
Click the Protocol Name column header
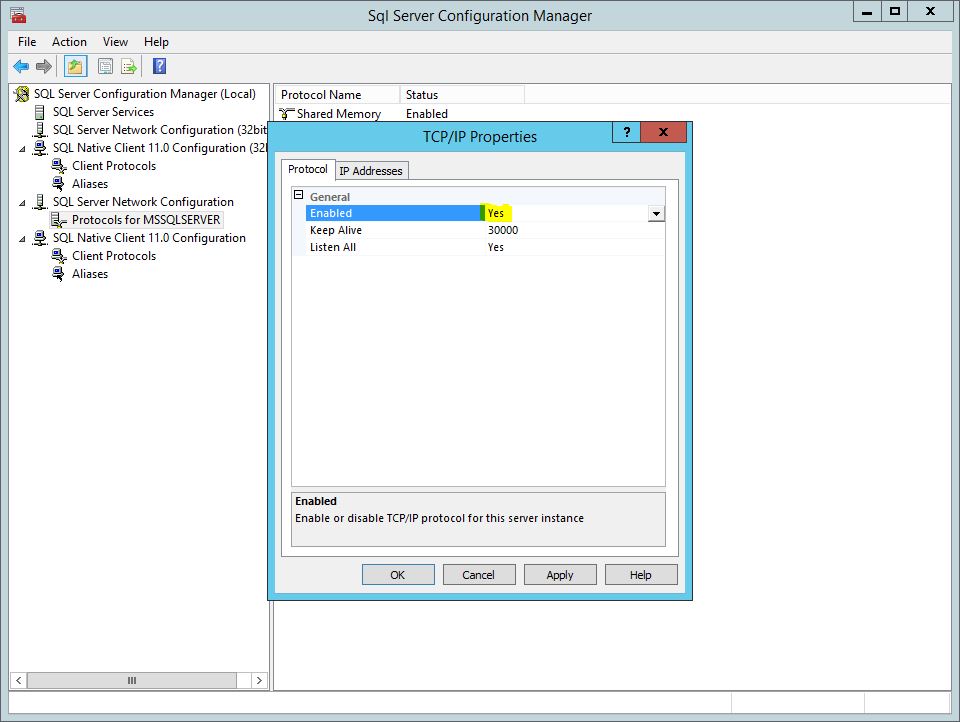pos(337,95)
